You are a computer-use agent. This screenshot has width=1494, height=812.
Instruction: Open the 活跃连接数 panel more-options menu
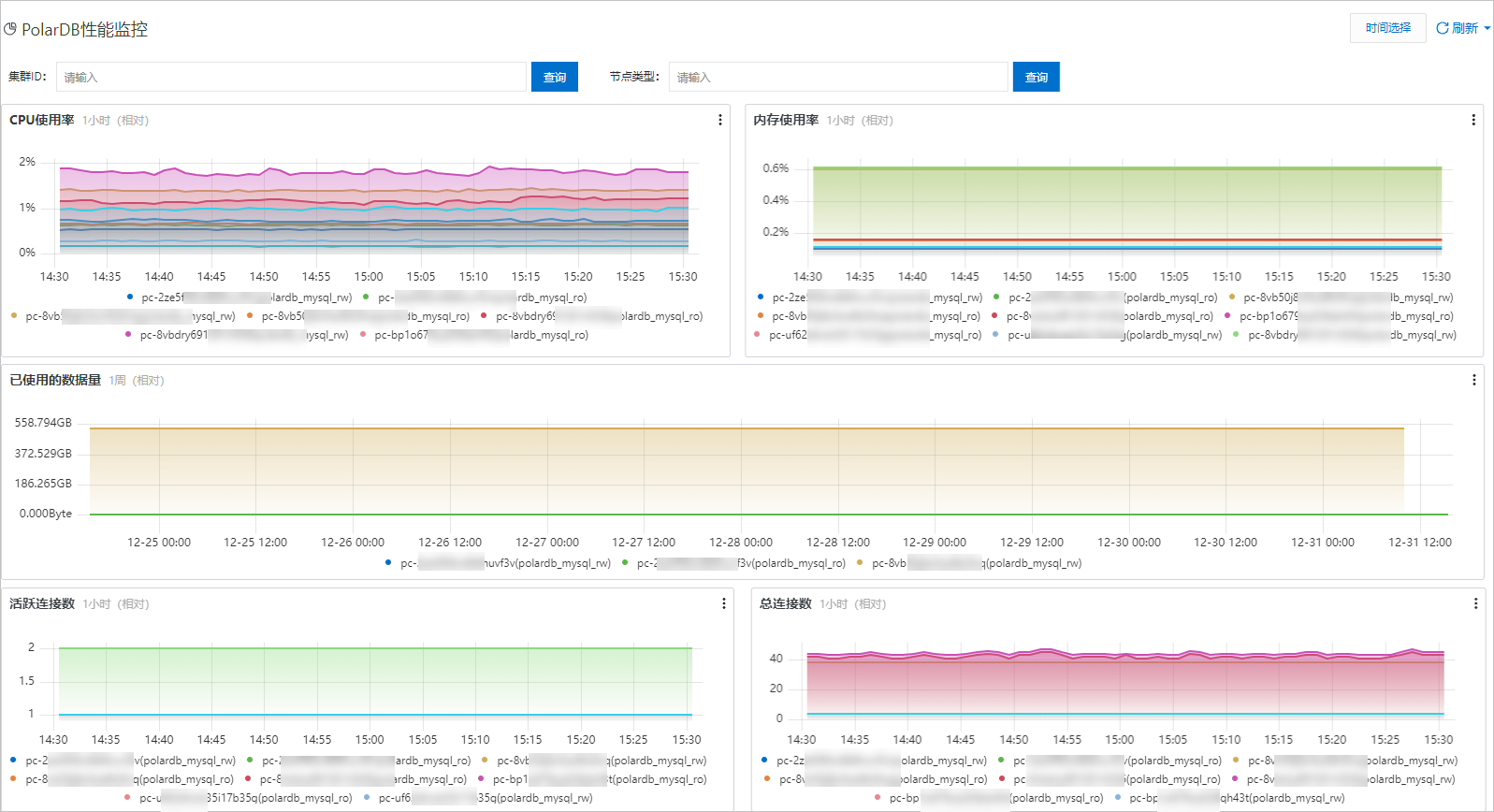coord(723,603)
